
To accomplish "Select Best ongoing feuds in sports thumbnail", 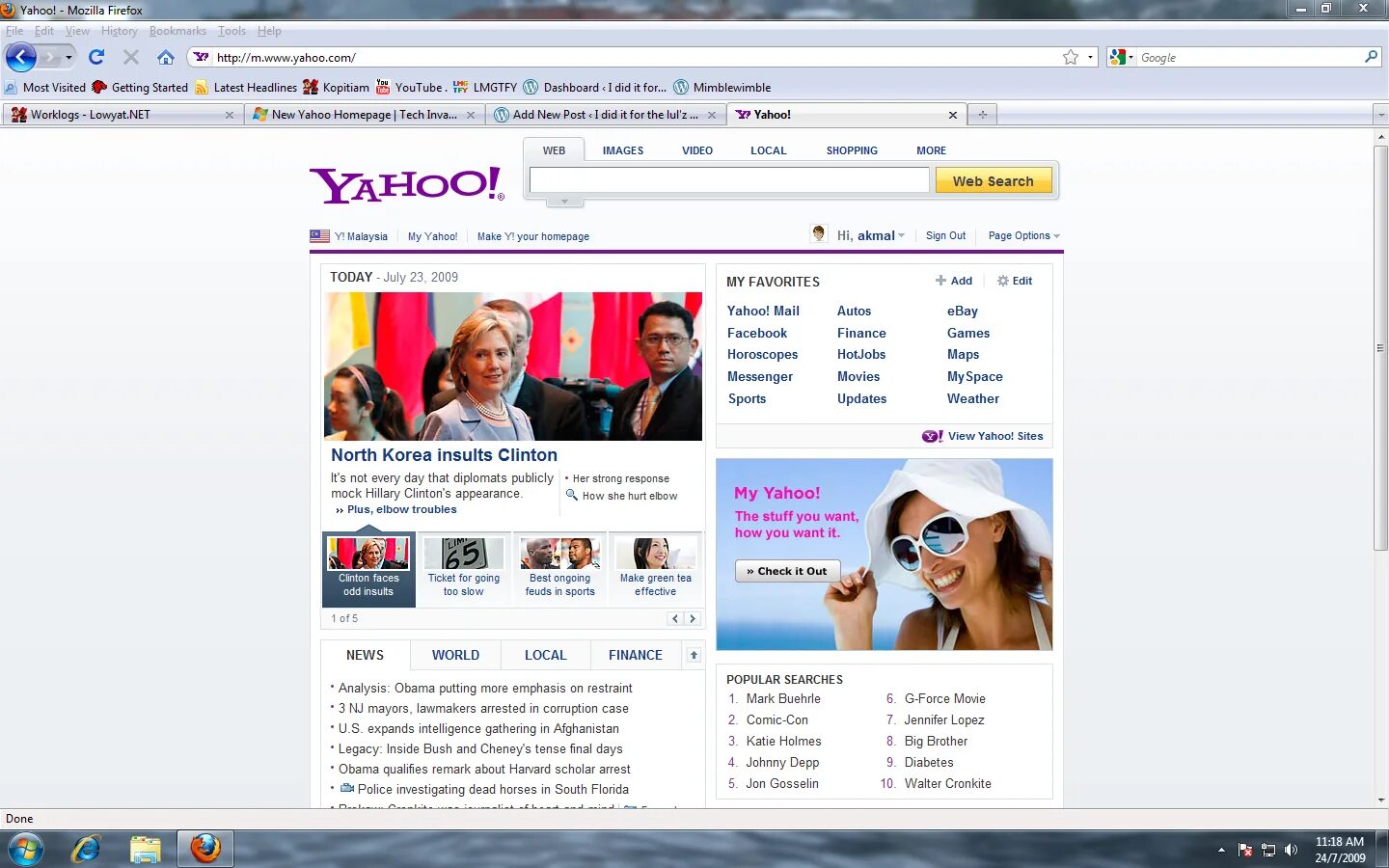I will [x=559, y=569].
